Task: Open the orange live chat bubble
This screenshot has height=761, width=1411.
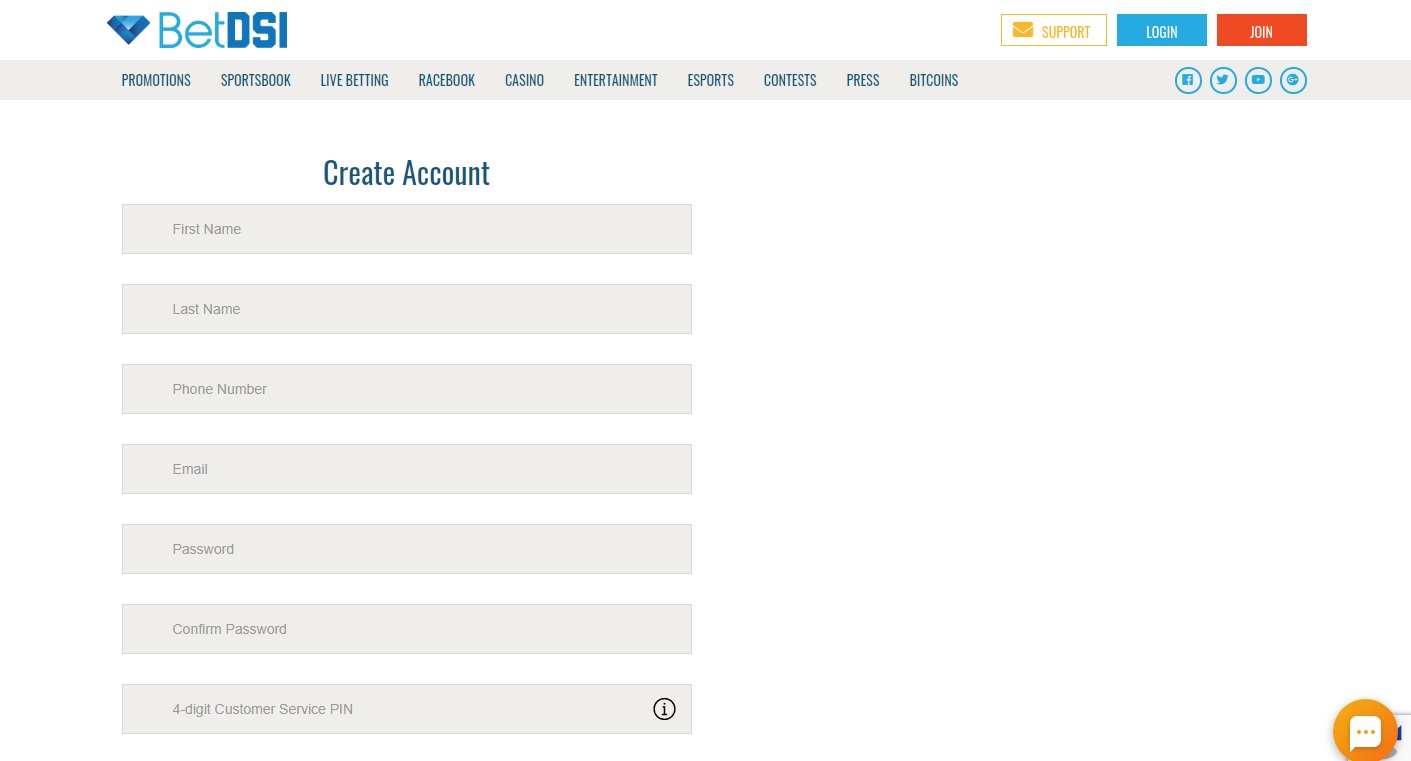Action: [x=1365, y=731]
